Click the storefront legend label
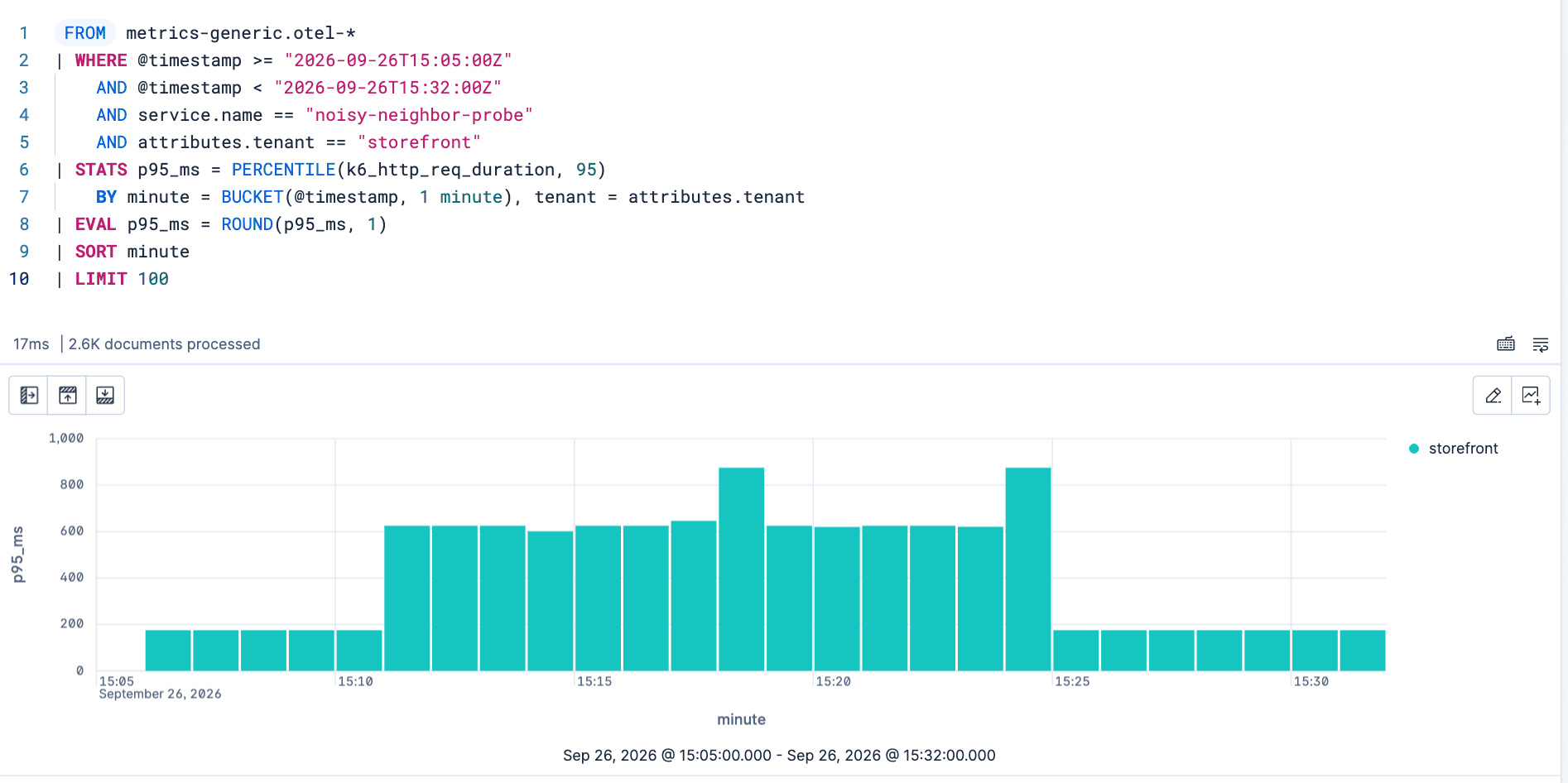 click(1463, 449)
